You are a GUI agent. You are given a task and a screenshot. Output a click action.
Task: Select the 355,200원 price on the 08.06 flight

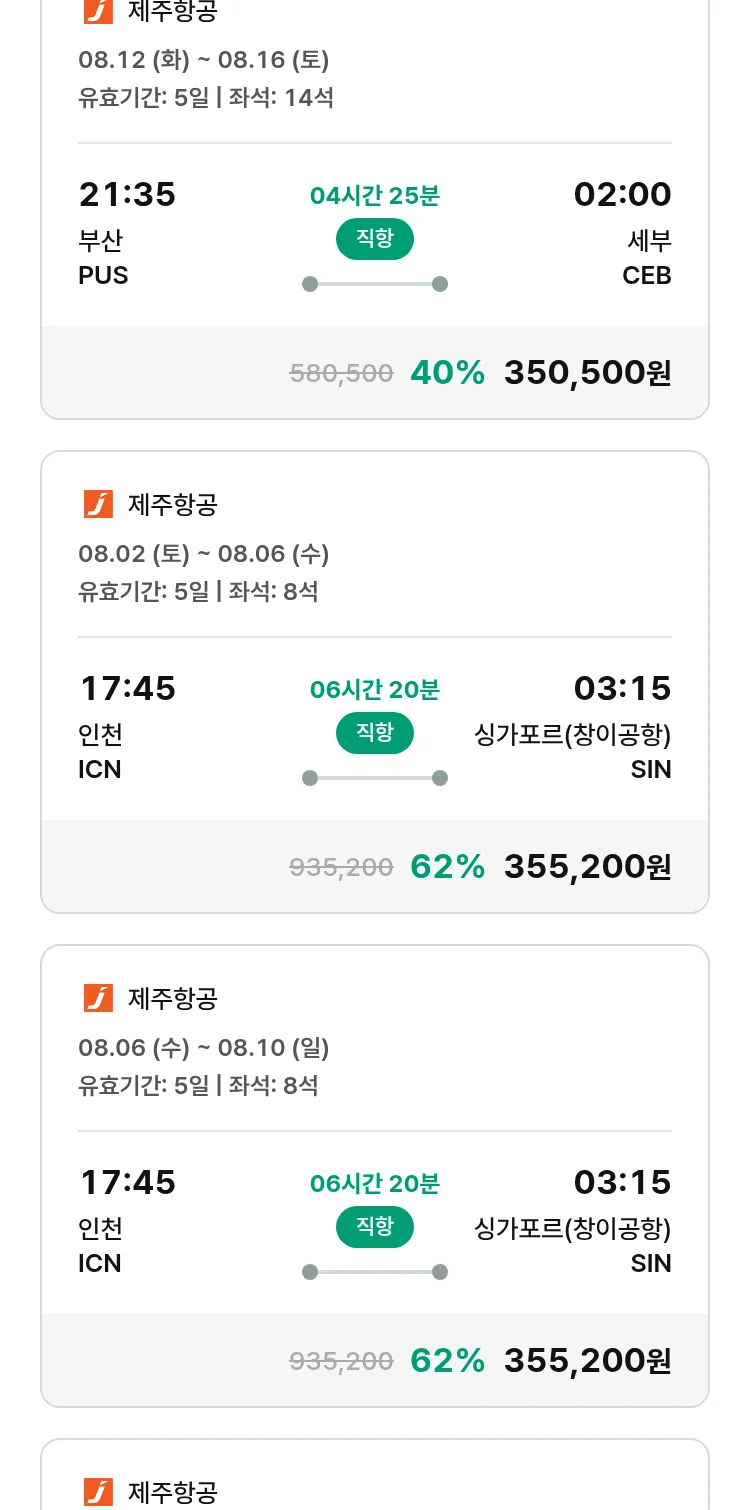click(x=587, y=1361)
